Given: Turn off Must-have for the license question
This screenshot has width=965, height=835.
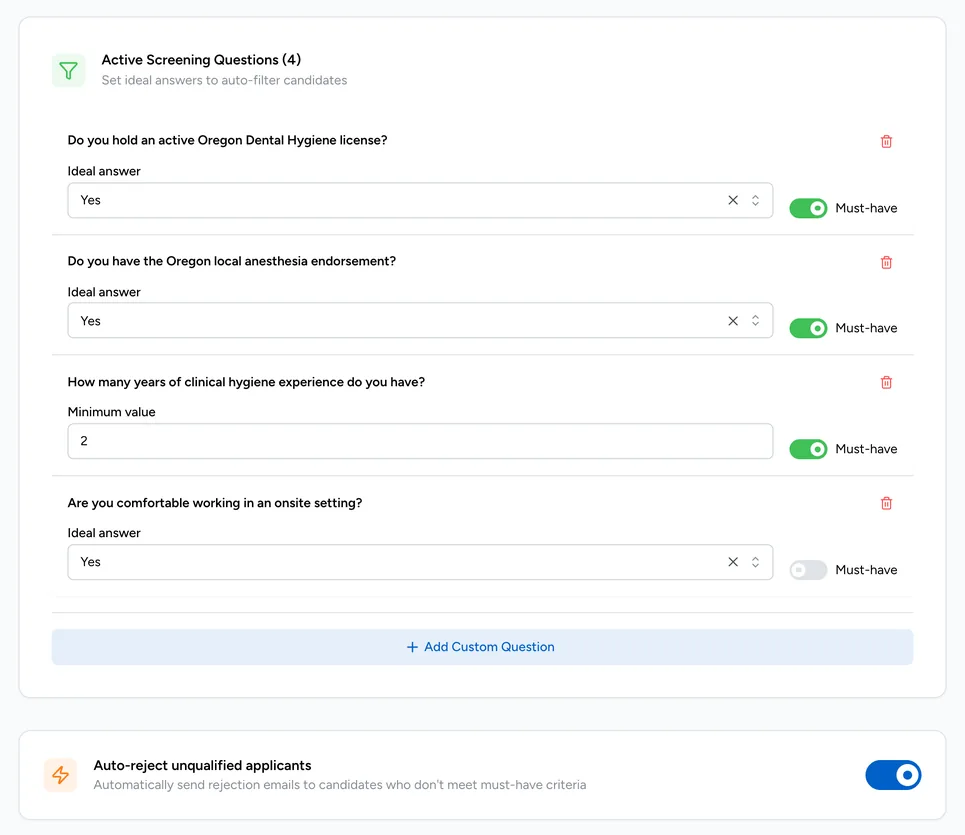Looking at the screenshot, I should pyautogui.click(x=808, y=208).
